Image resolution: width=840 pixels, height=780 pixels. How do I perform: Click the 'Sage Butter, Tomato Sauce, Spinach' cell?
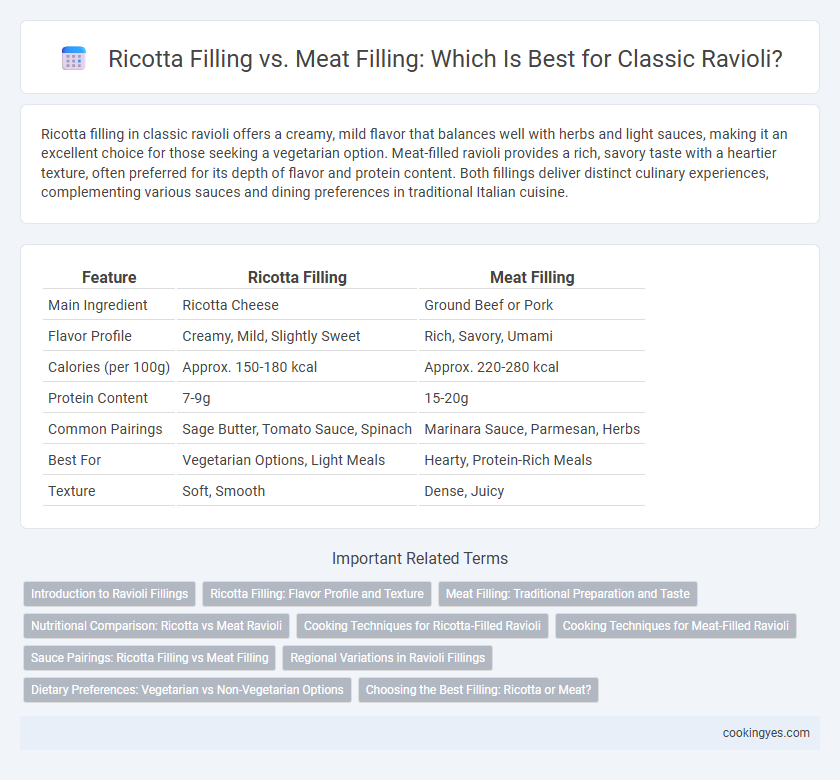click(x=297, y=429)
